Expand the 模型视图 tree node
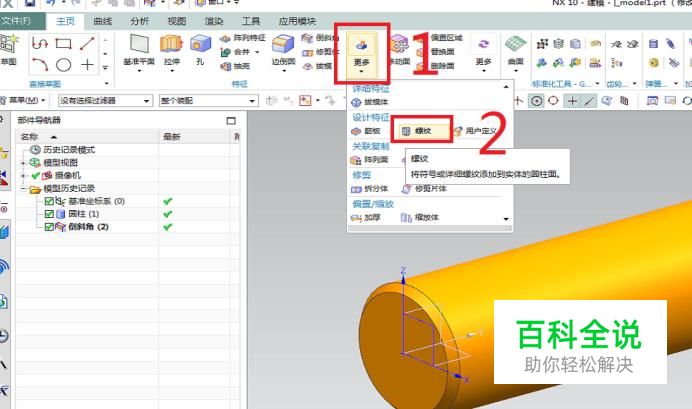692x409 pixels. pos(23,163)
